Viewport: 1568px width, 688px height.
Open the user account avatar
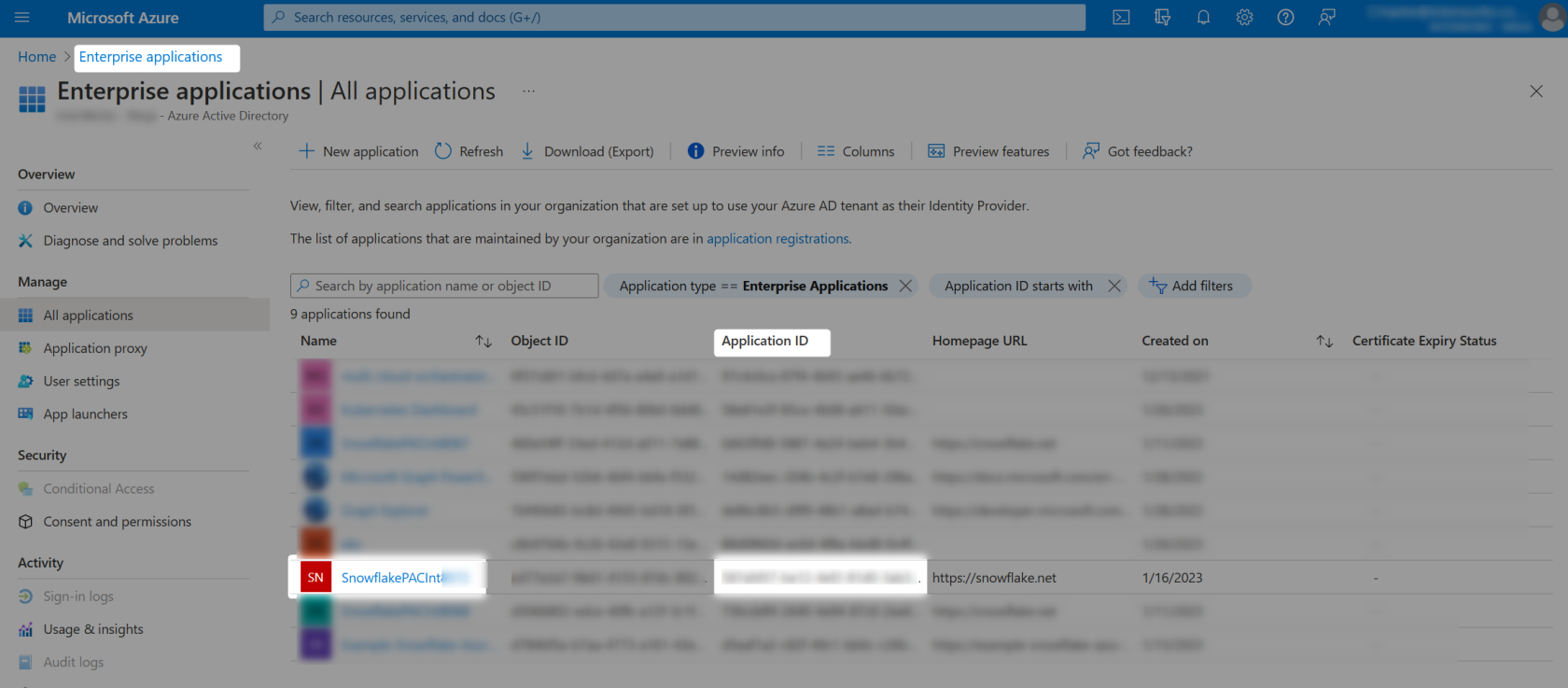pos(1551,18)
